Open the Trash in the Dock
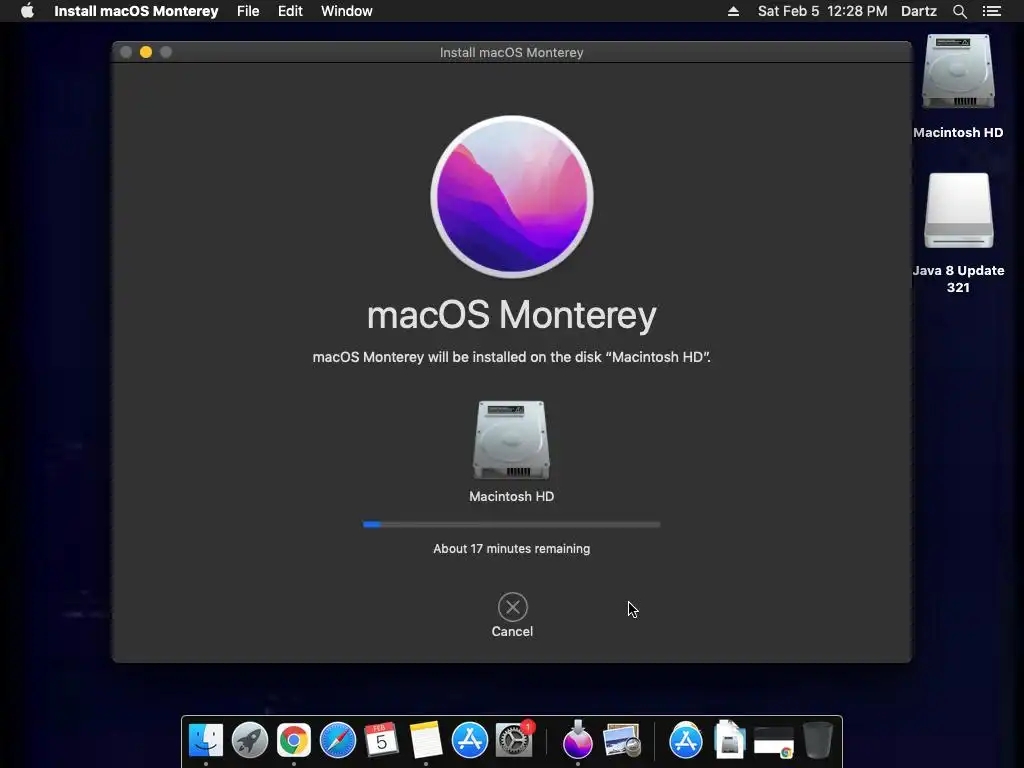This screenshot has width=1024, height=768. click(x=818, y=740)
